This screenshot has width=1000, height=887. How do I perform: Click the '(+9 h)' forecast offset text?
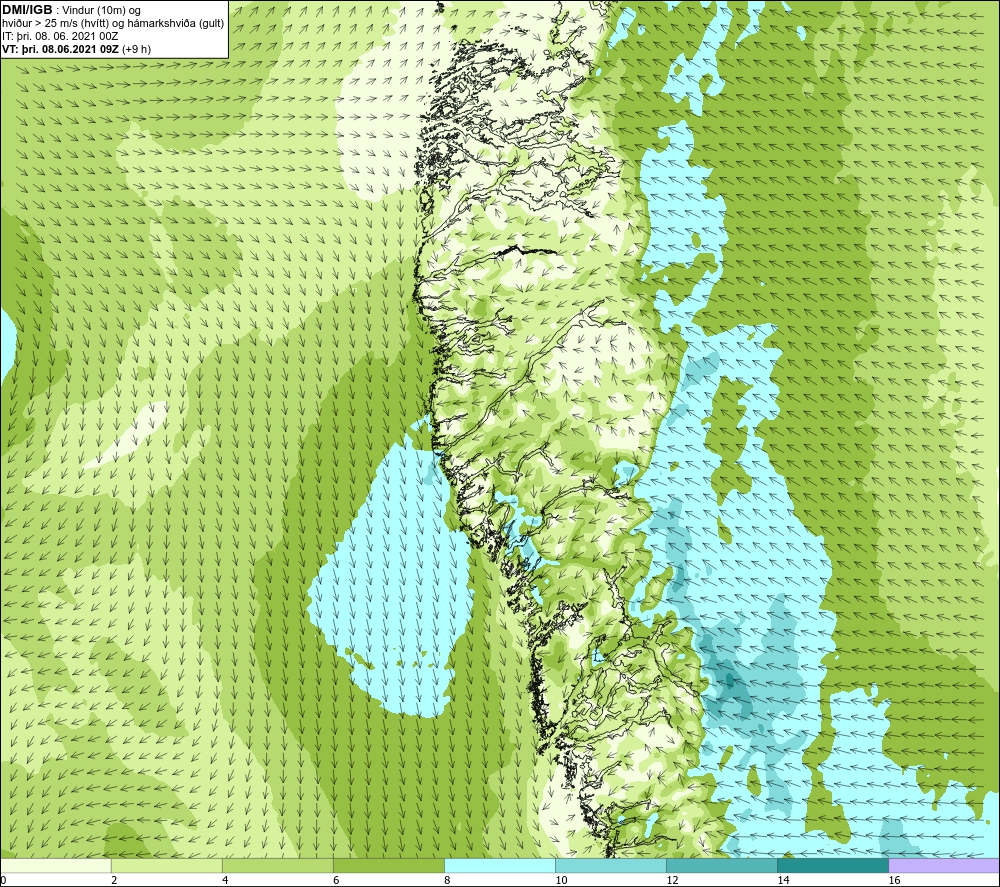136,49
